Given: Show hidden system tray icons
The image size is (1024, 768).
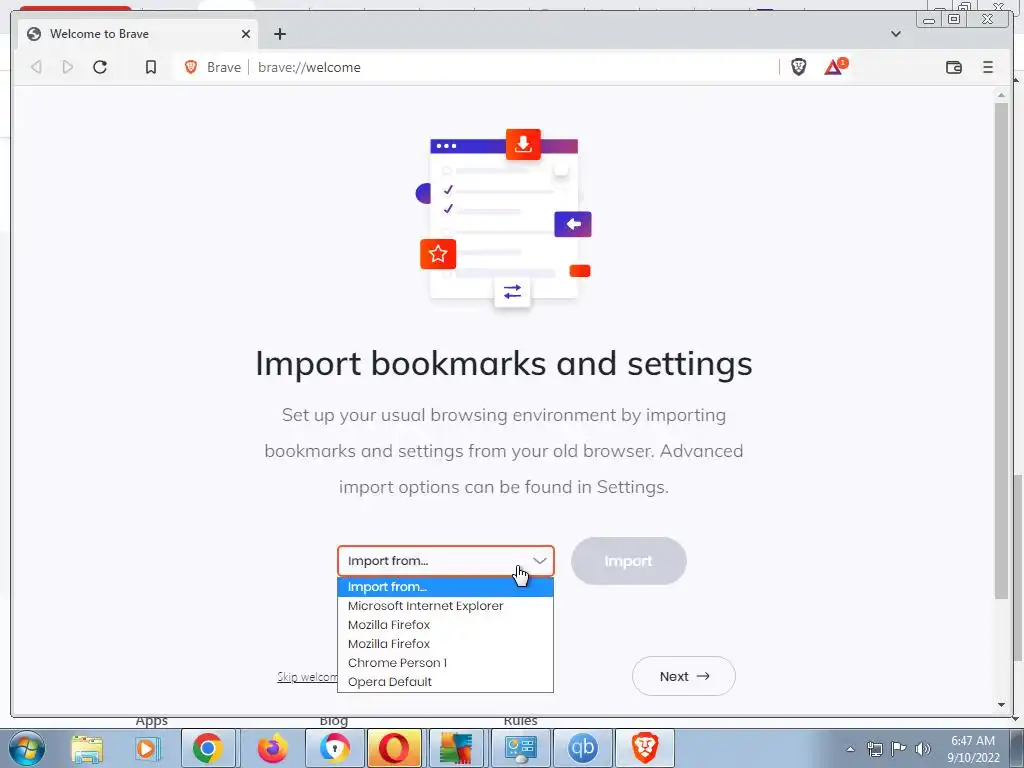Looking at the screenshot, I should click(x=850, y=749).
